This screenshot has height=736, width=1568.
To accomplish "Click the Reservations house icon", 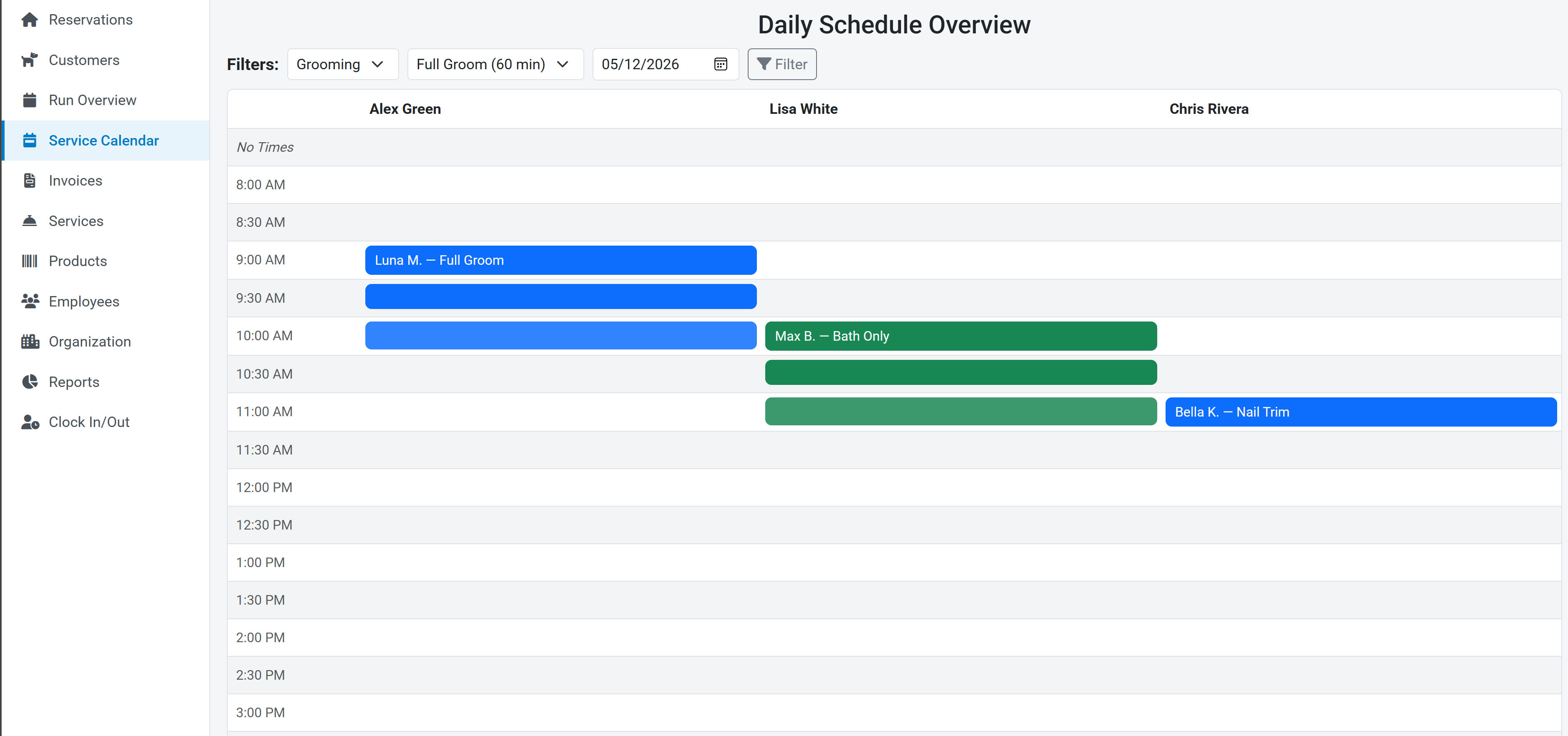I will point(29,20).
